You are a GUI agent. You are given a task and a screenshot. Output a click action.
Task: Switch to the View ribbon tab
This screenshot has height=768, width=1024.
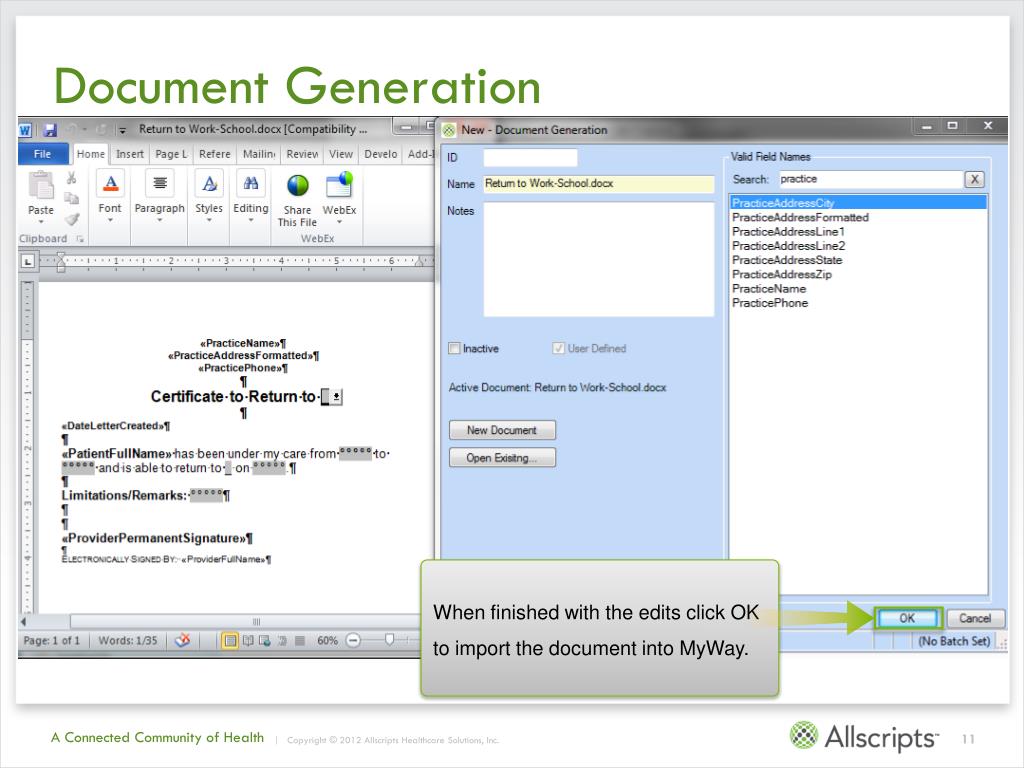point(341,154)
